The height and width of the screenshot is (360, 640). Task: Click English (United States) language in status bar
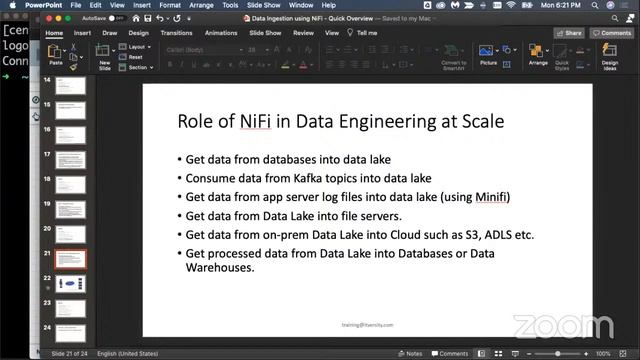[x=128, y=353]
